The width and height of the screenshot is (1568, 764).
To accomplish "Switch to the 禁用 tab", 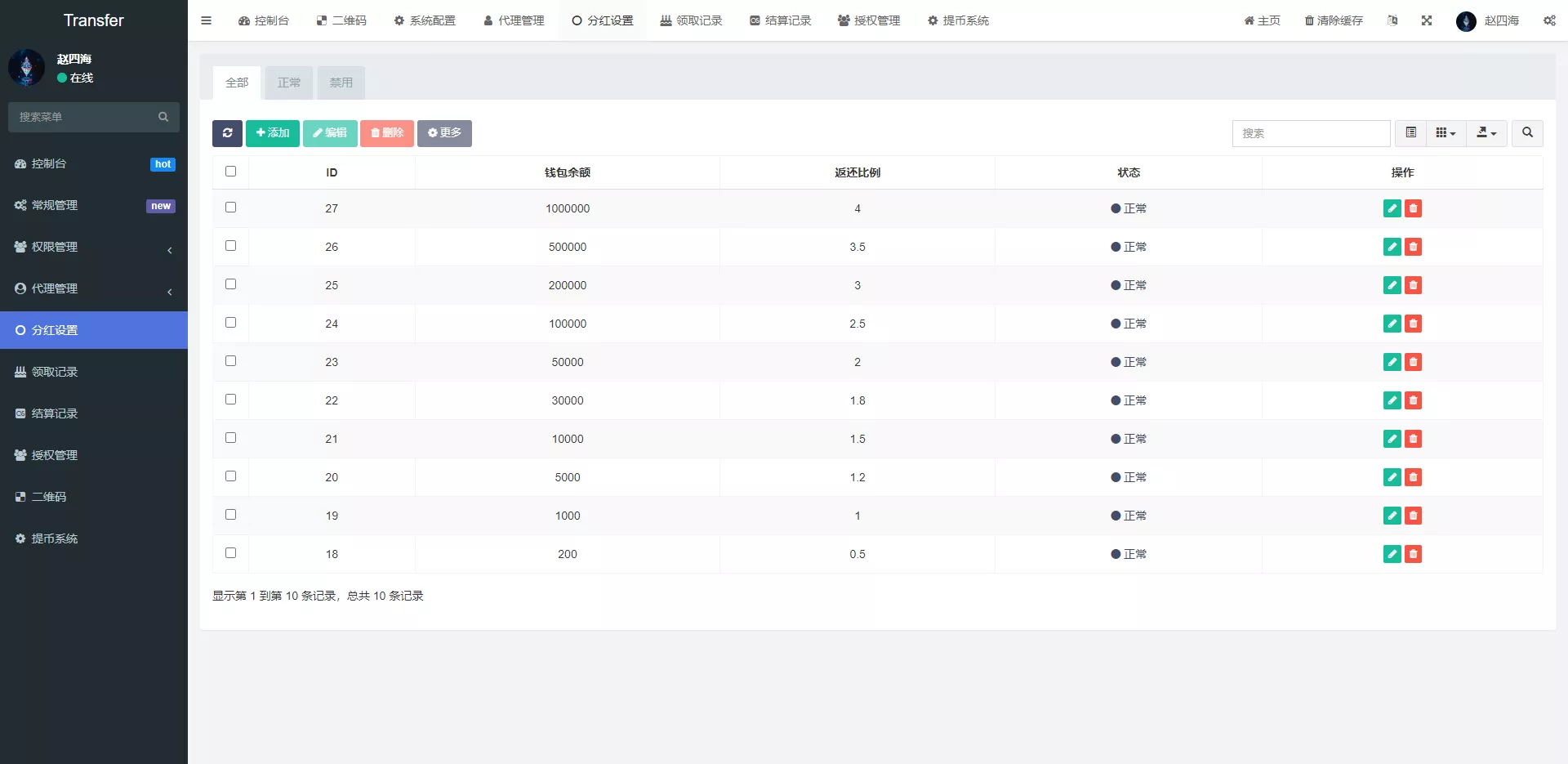I will point(341,83).
